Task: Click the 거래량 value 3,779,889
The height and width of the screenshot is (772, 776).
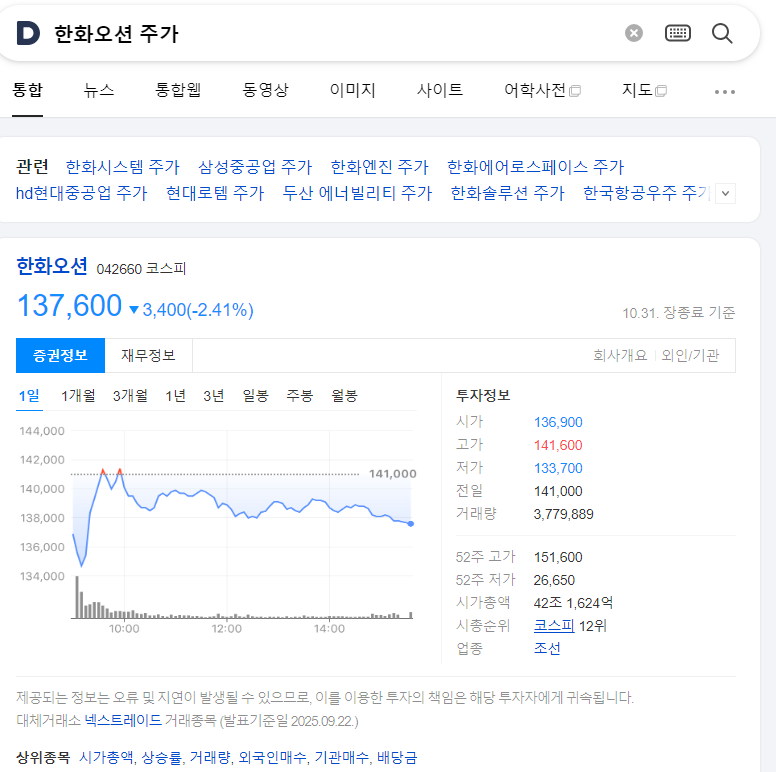Action: (563, 514)
